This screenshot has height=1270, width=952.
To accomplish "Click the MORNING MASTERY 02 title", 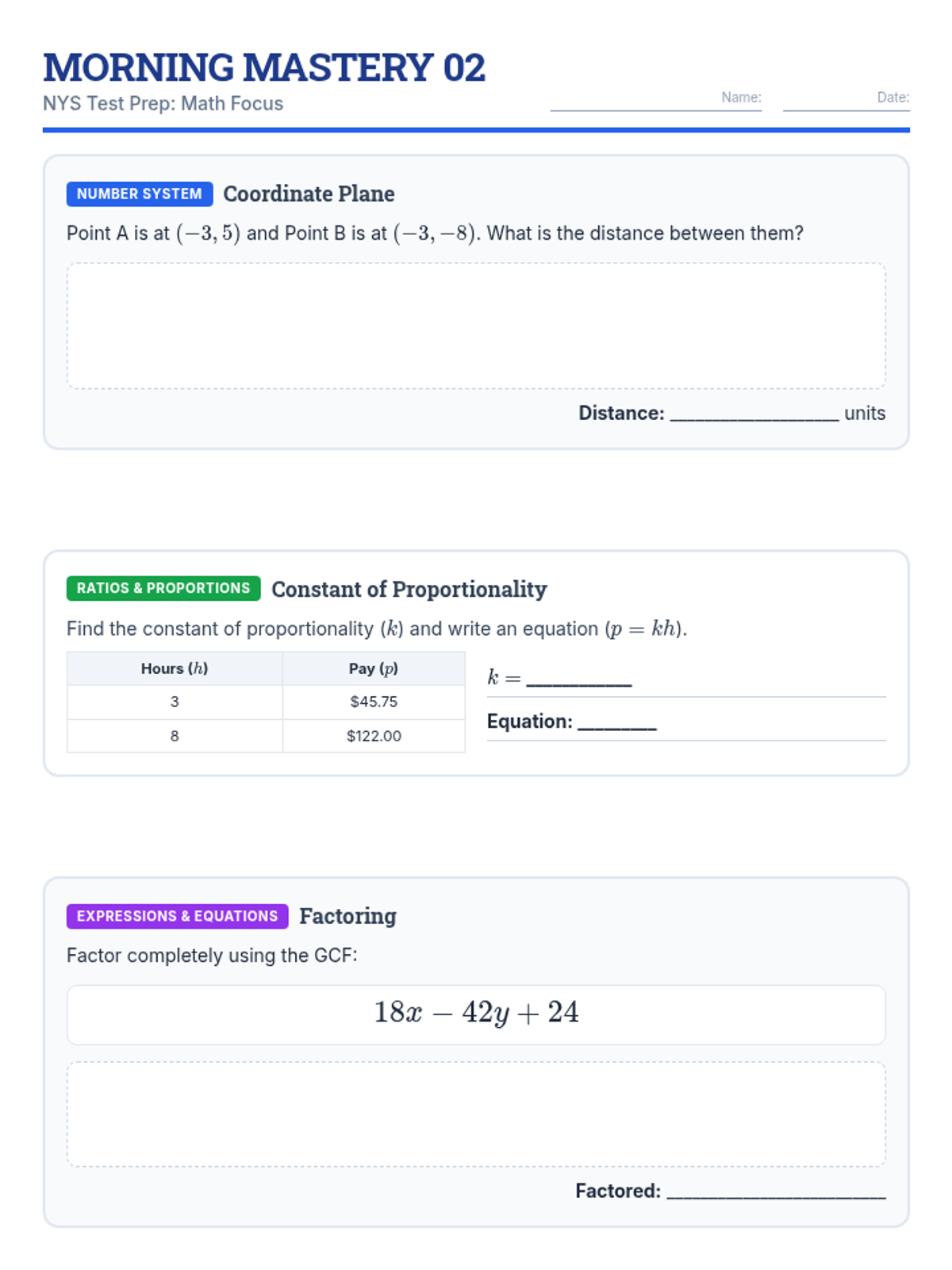I will tap(264, 67).
